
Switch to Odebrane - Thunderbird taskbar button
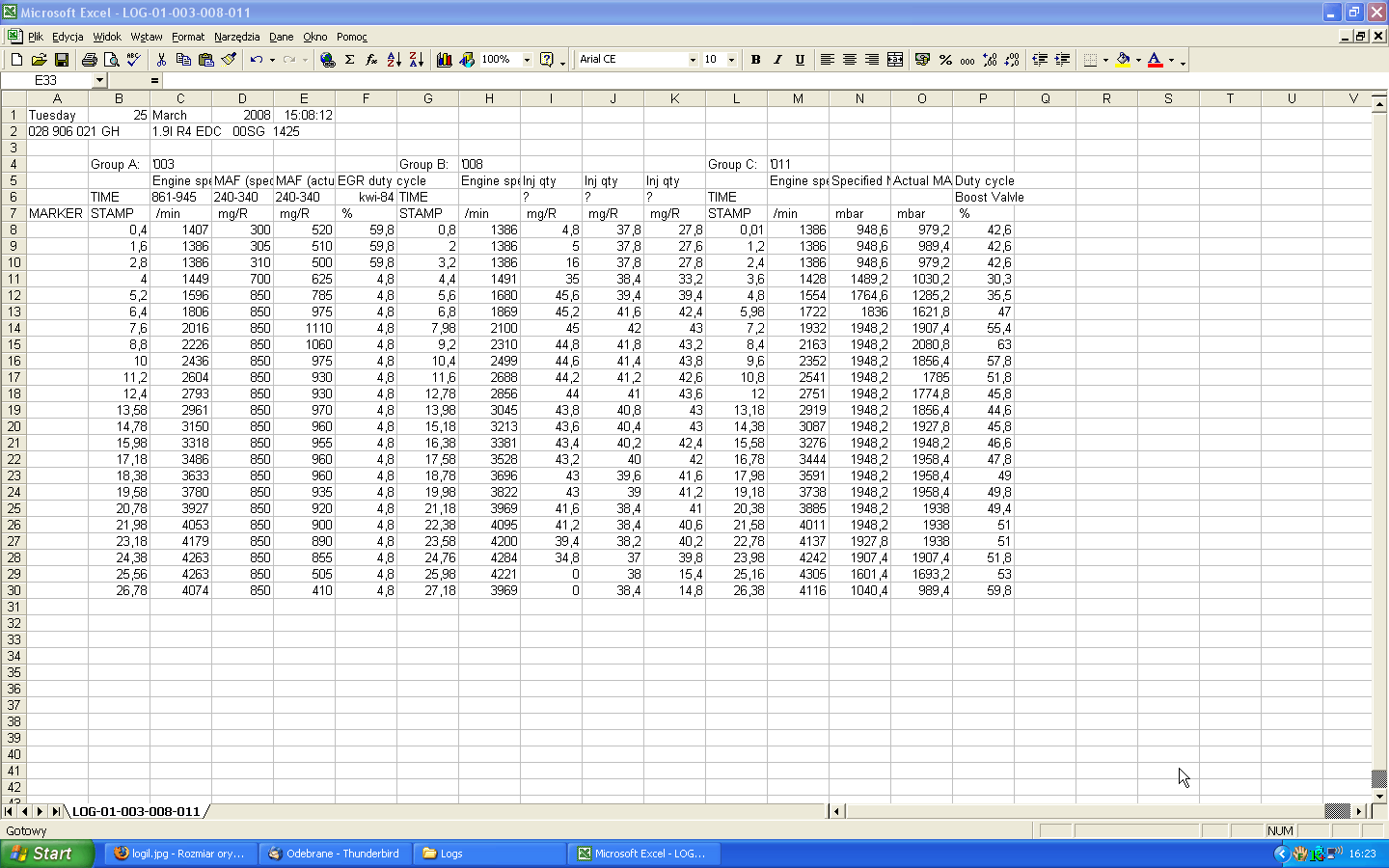[334, 854]
